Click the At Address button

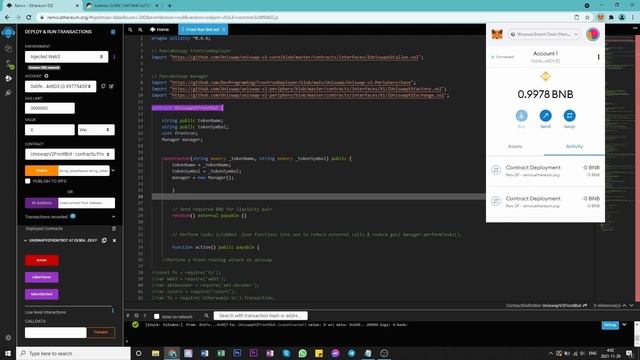42,203
